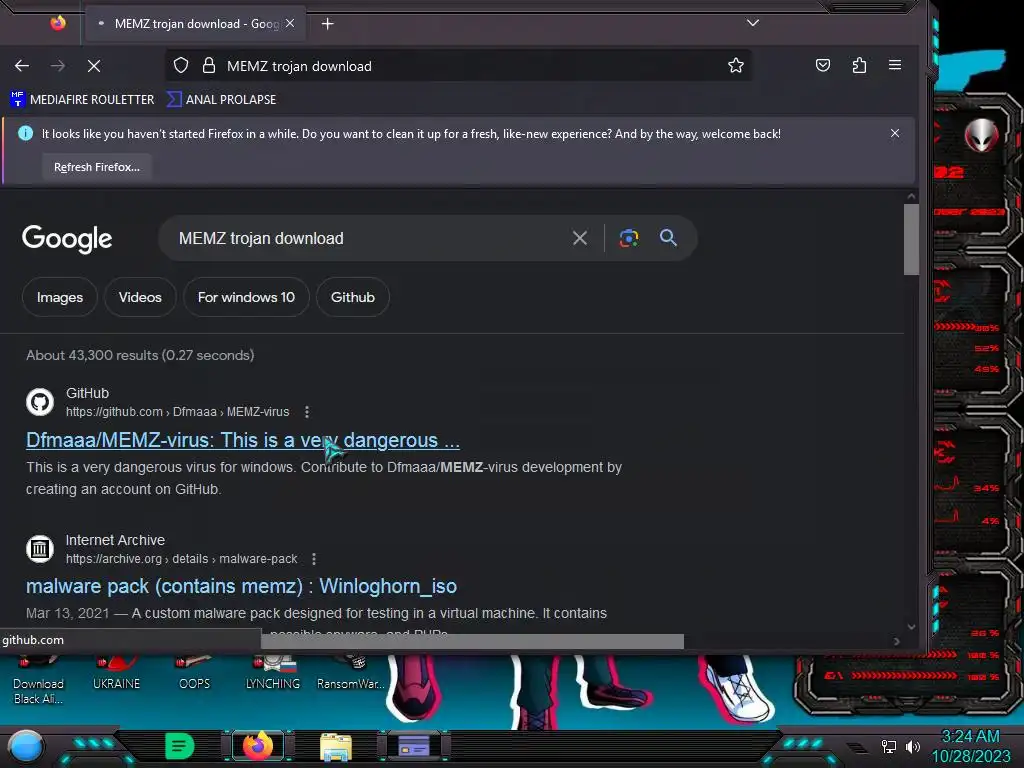Click the Google search text box
The image size is (1024, 768).
366,238
